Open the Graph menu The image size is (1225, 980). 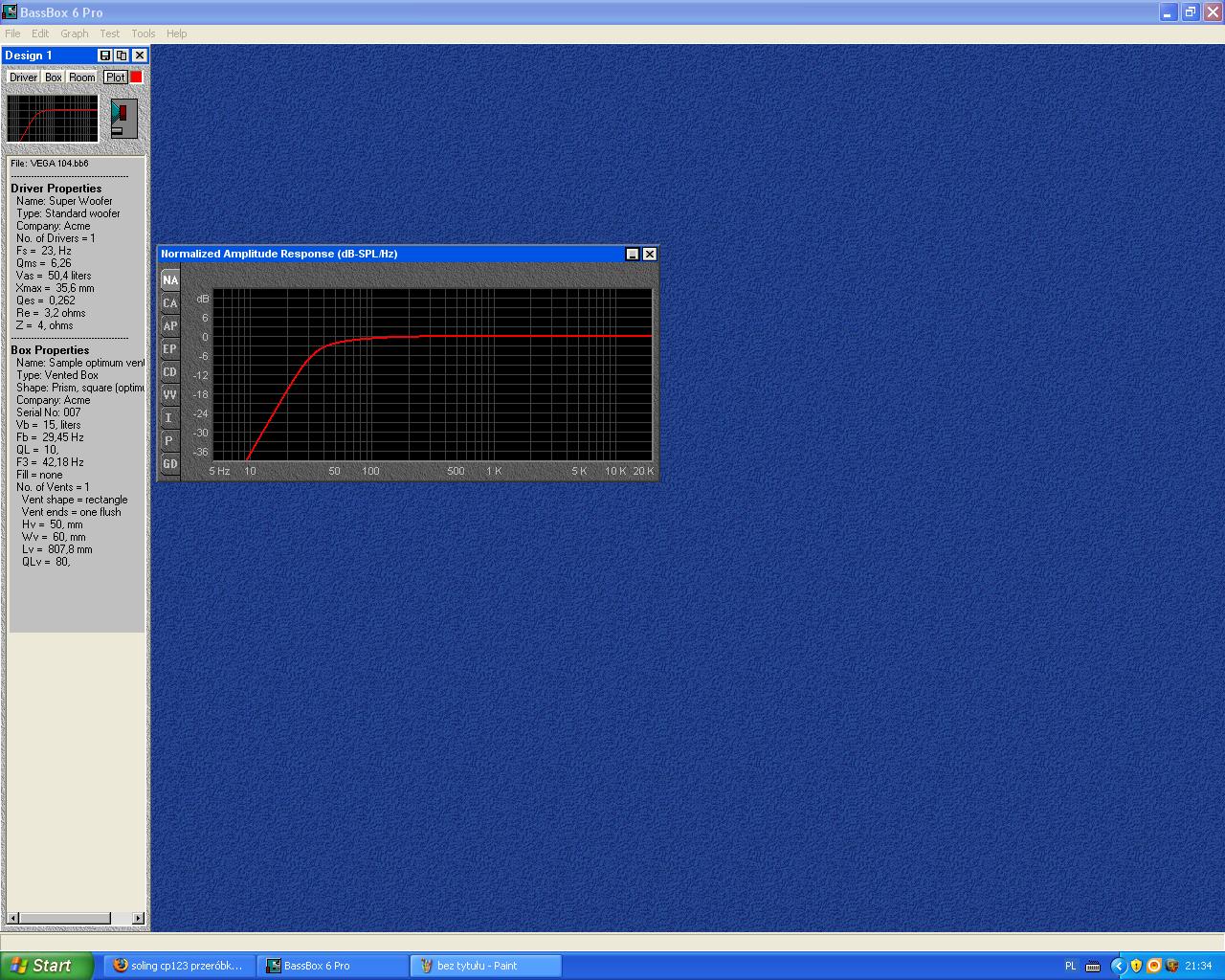tap(74, 33)
